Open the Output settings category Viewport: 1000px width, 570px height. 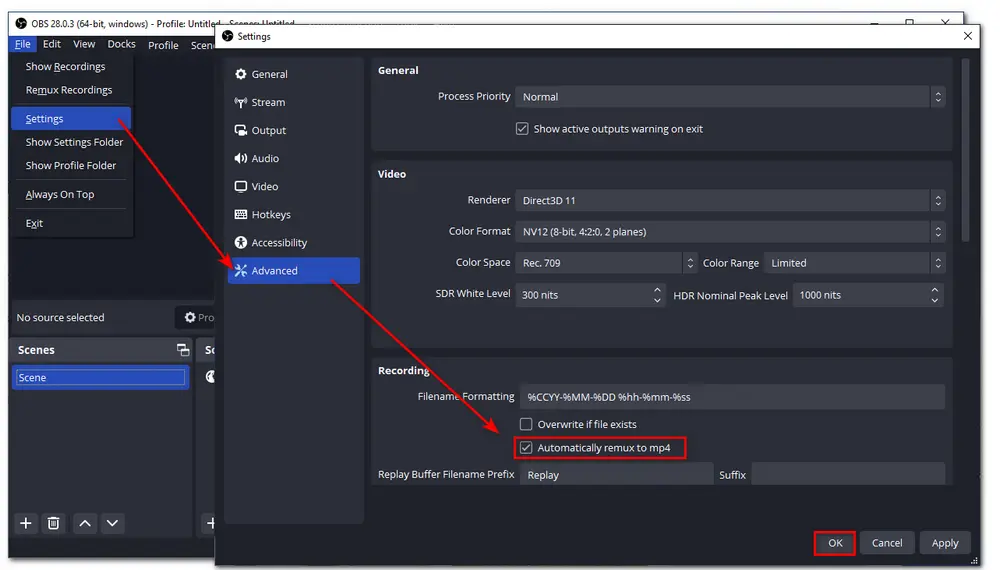click(293, 130)
